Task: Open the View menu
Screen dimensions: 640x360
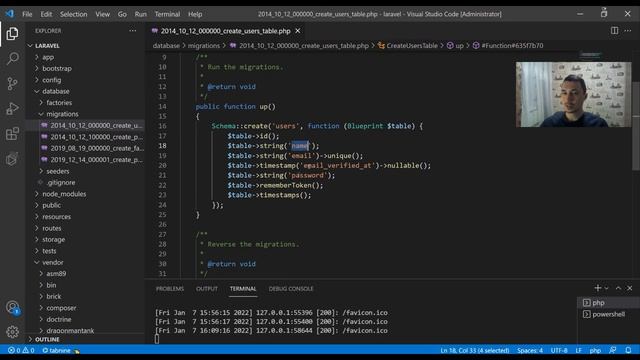Action: [x=102, y=14]
